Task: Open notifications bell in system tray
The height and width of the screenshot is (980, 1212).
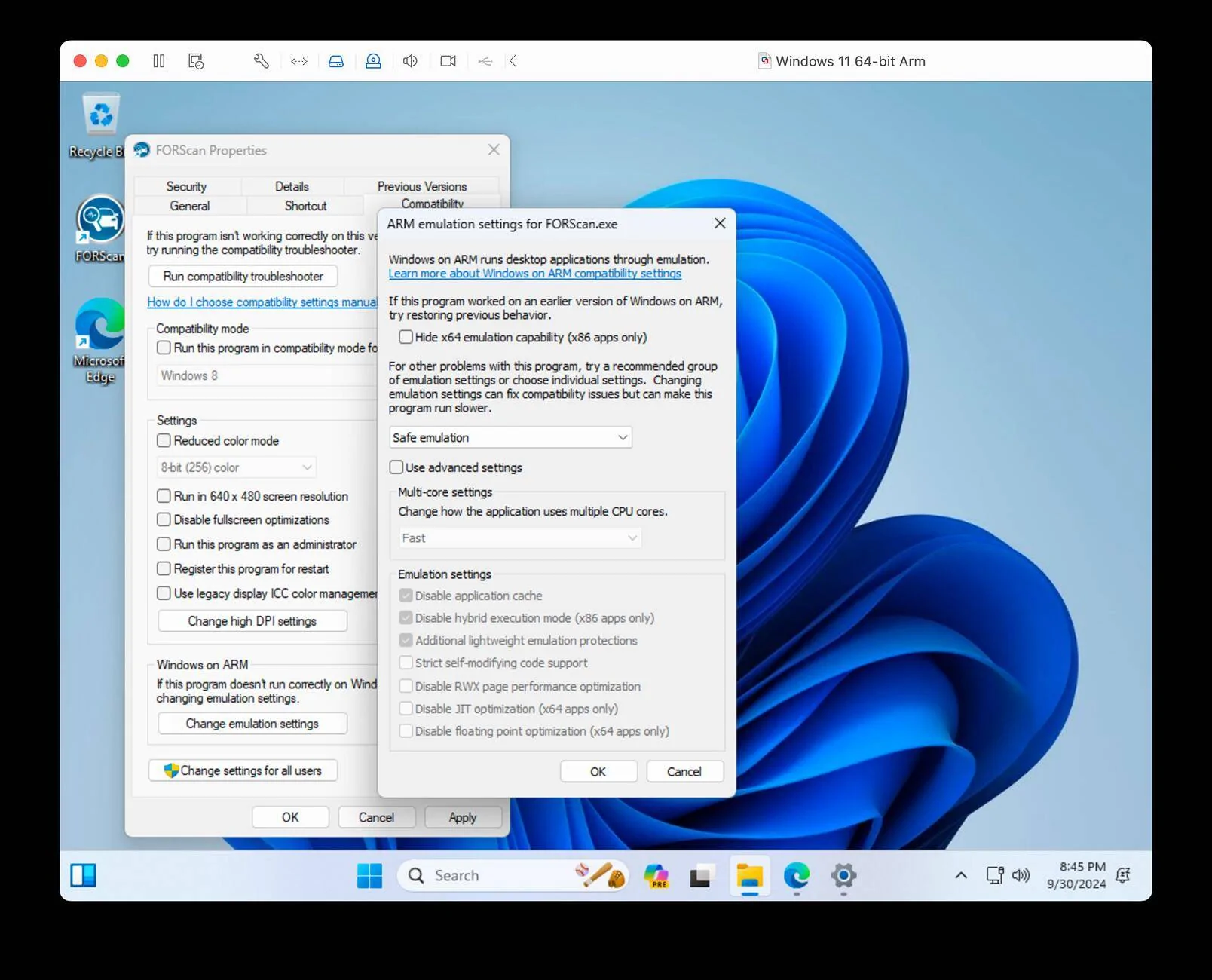Action: click(x=1123, y=875)
